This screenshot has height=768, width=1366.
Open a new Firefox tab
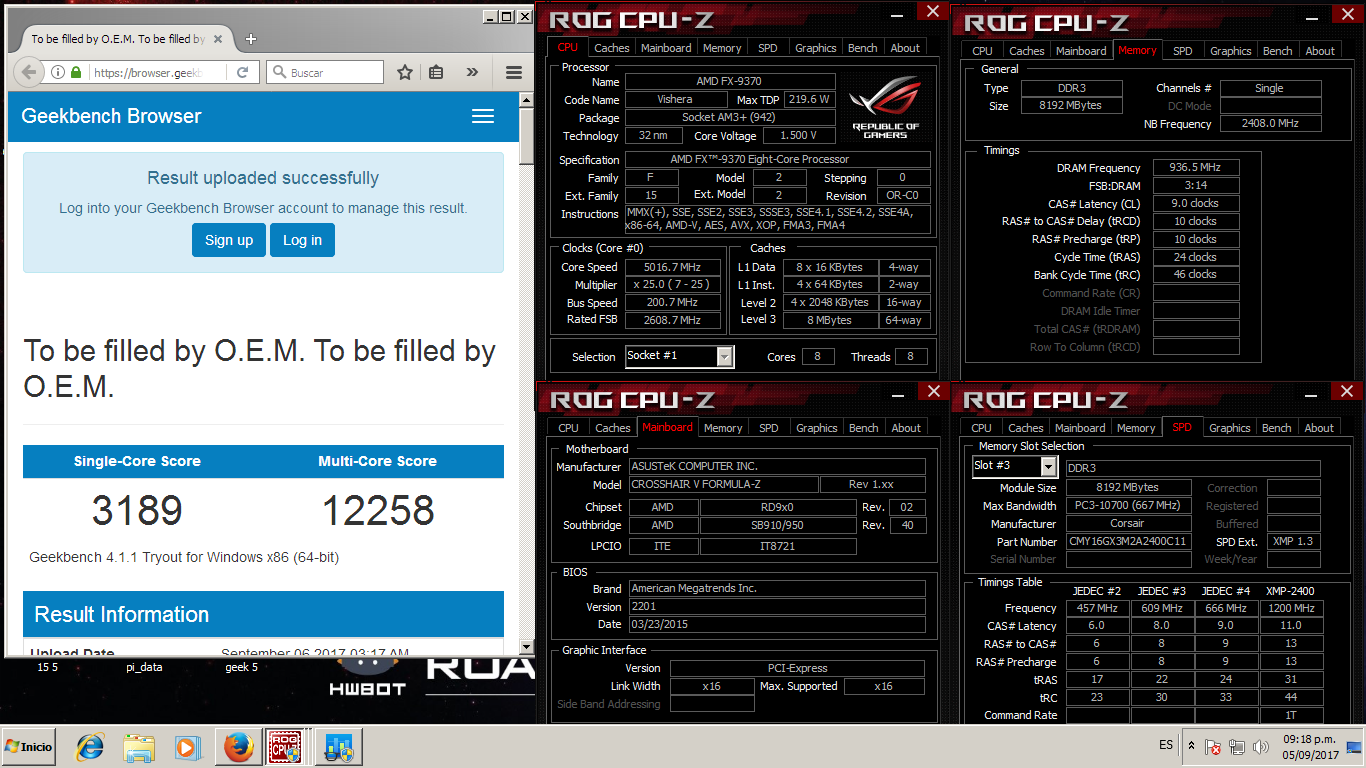(x=251, y=39)
